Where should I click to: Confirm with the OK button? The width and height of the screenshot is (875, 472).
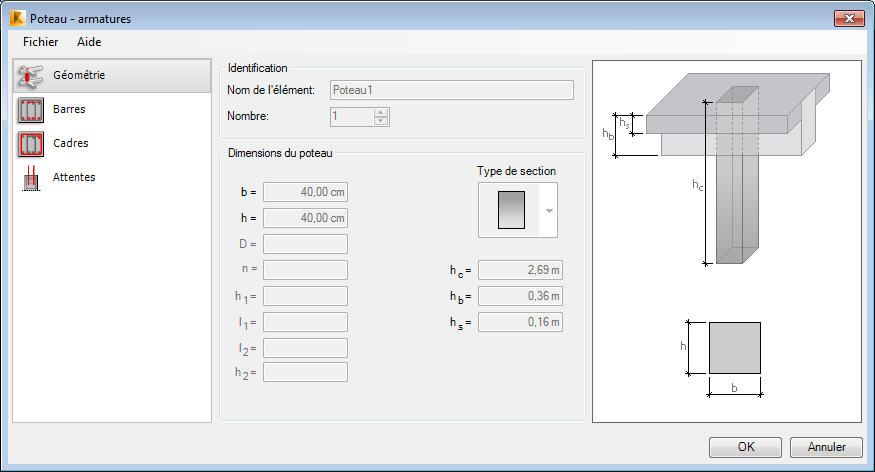pos(745,447)
